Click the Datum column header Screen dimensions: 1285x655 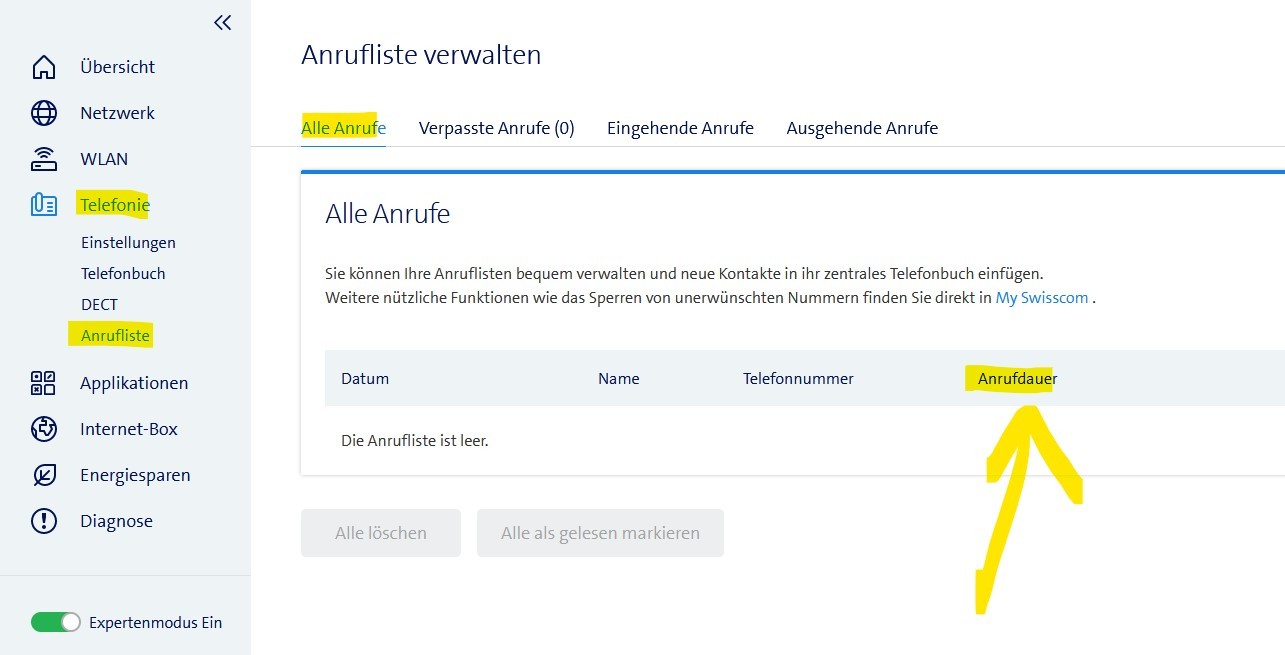click(x=365, y=378)
